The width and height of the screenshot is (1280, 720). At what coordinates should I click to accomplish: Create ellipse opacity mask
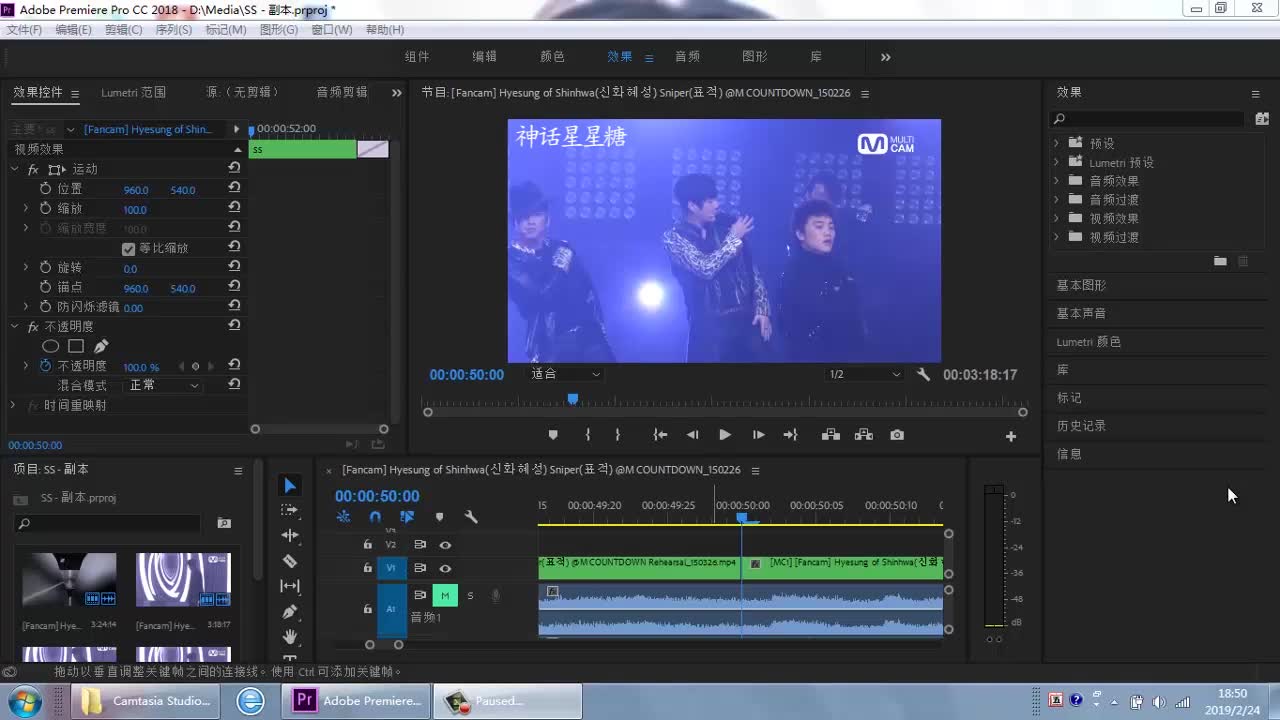click(50, 346)
